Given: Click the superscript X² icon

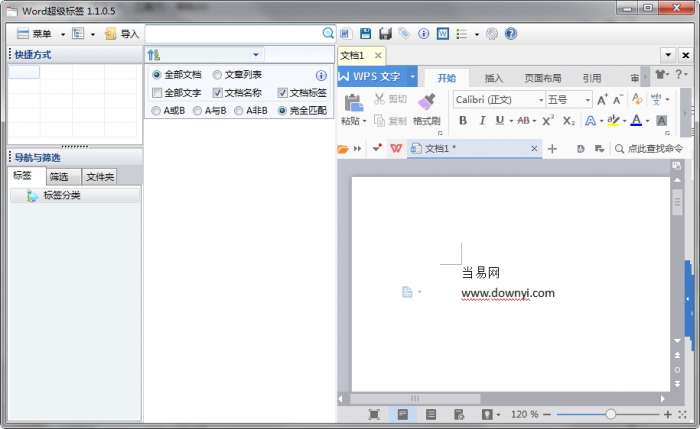Looking at the screenshot, I should 548,121.
